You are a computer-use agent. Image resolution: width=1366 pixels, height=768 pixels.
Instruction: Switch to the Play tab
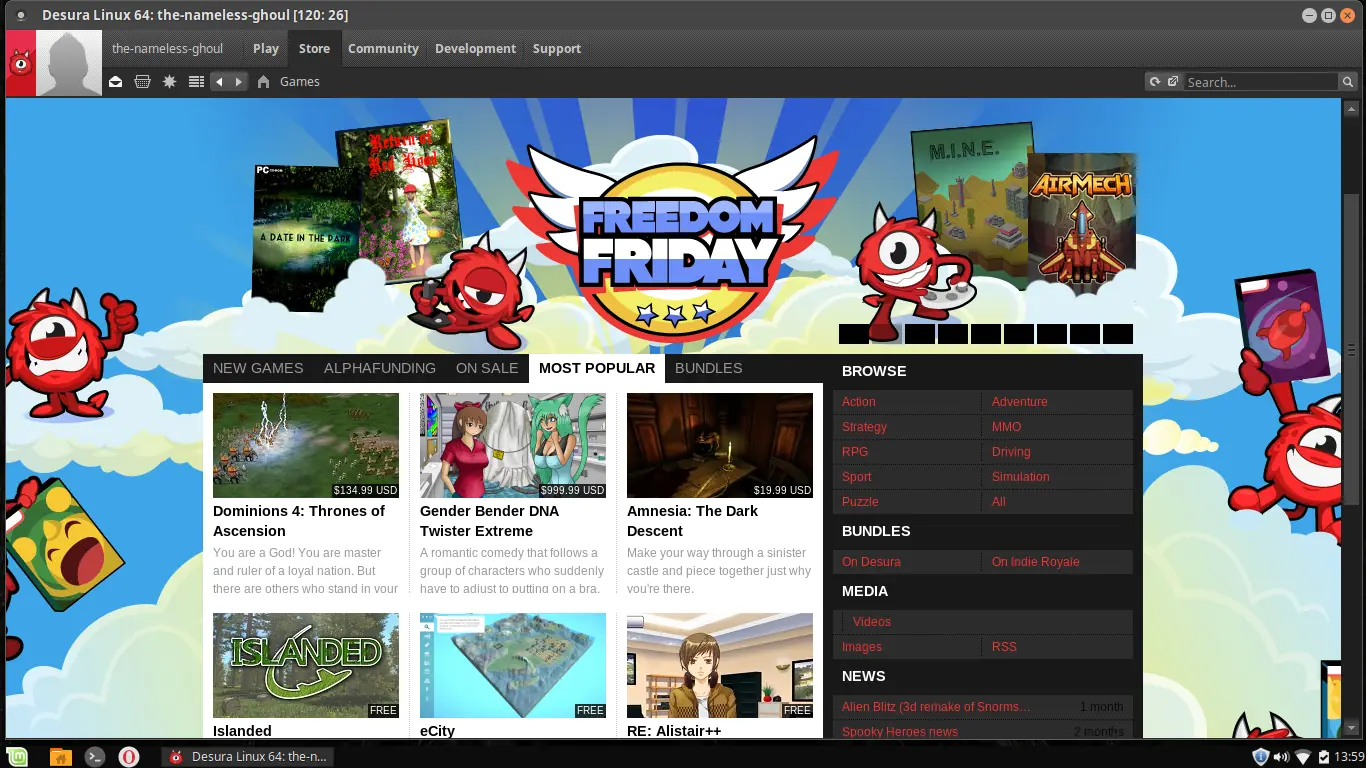pyautogui.click(x=266, y=48)
